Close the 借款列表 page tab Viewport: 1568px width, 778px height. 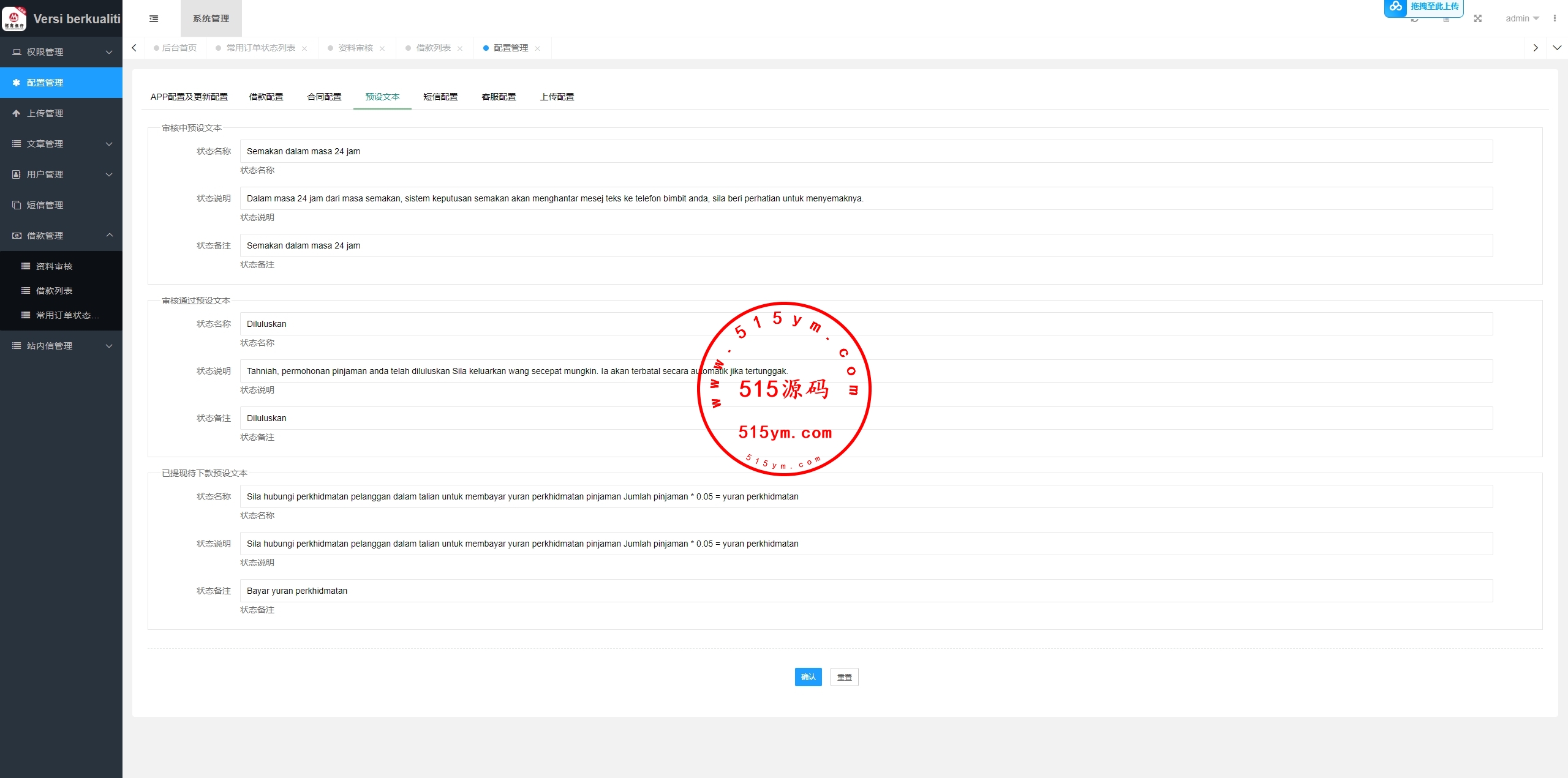(460, 48)
